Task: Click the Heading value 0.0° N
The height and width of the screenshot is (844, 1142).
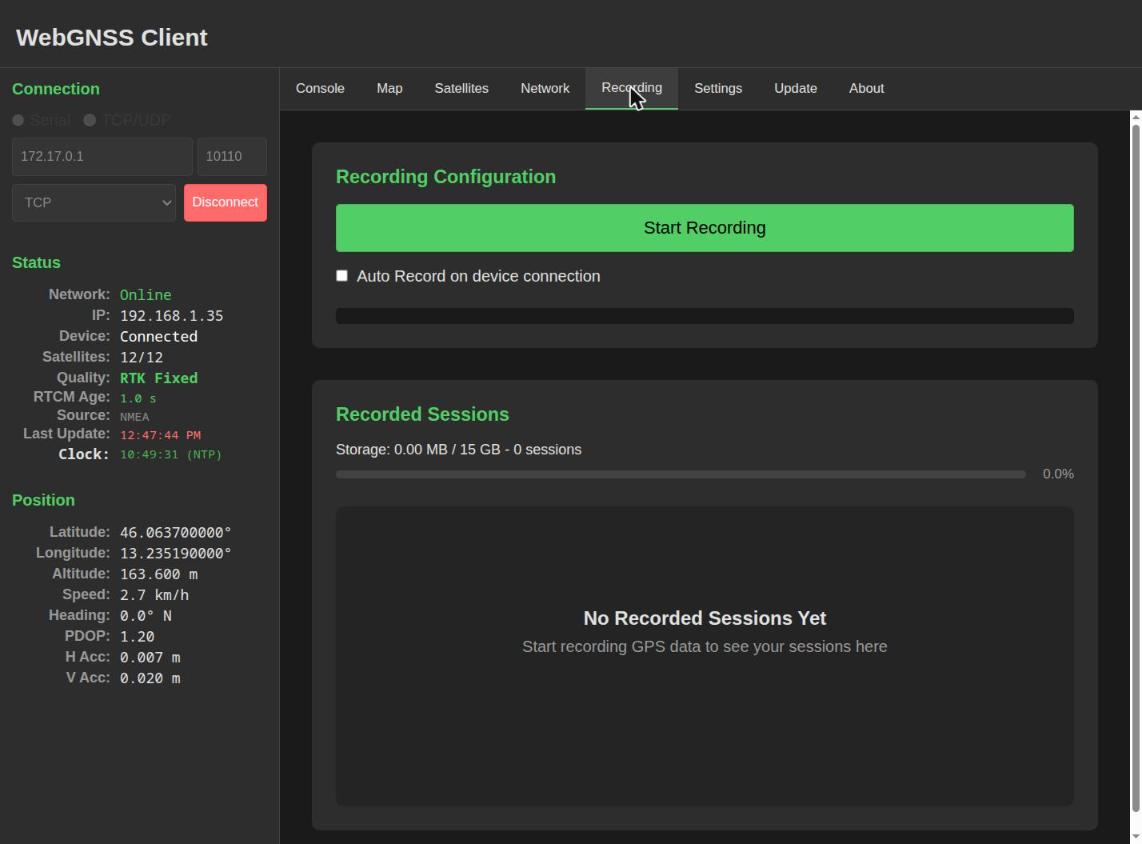Action: [146, 615]
